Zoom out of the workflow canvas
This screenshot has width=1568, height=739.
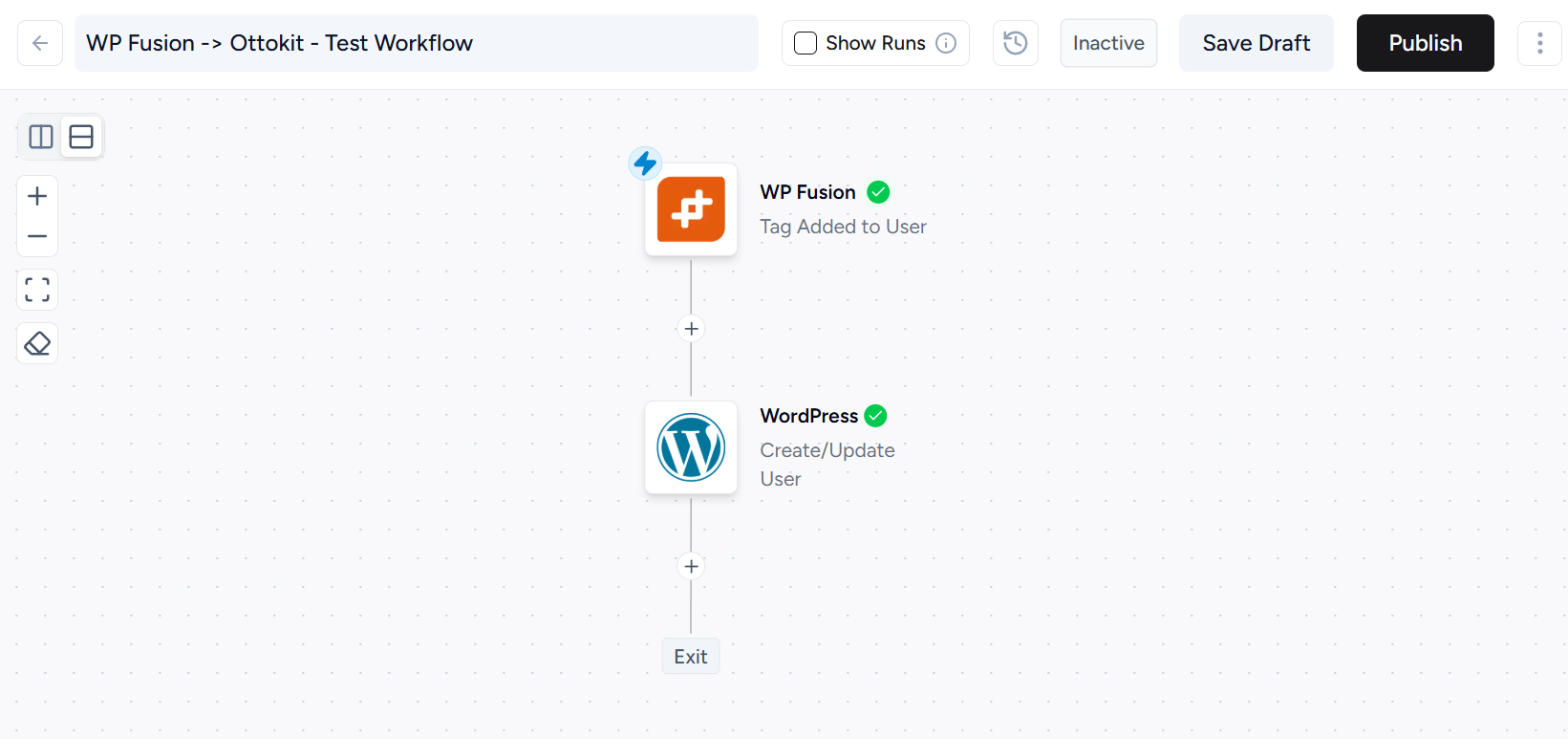tap(37, 236)
